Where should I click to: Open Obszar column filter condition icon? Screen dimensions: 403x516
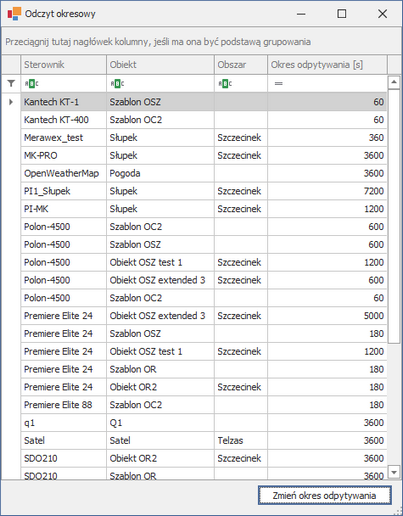coord(225,84)
